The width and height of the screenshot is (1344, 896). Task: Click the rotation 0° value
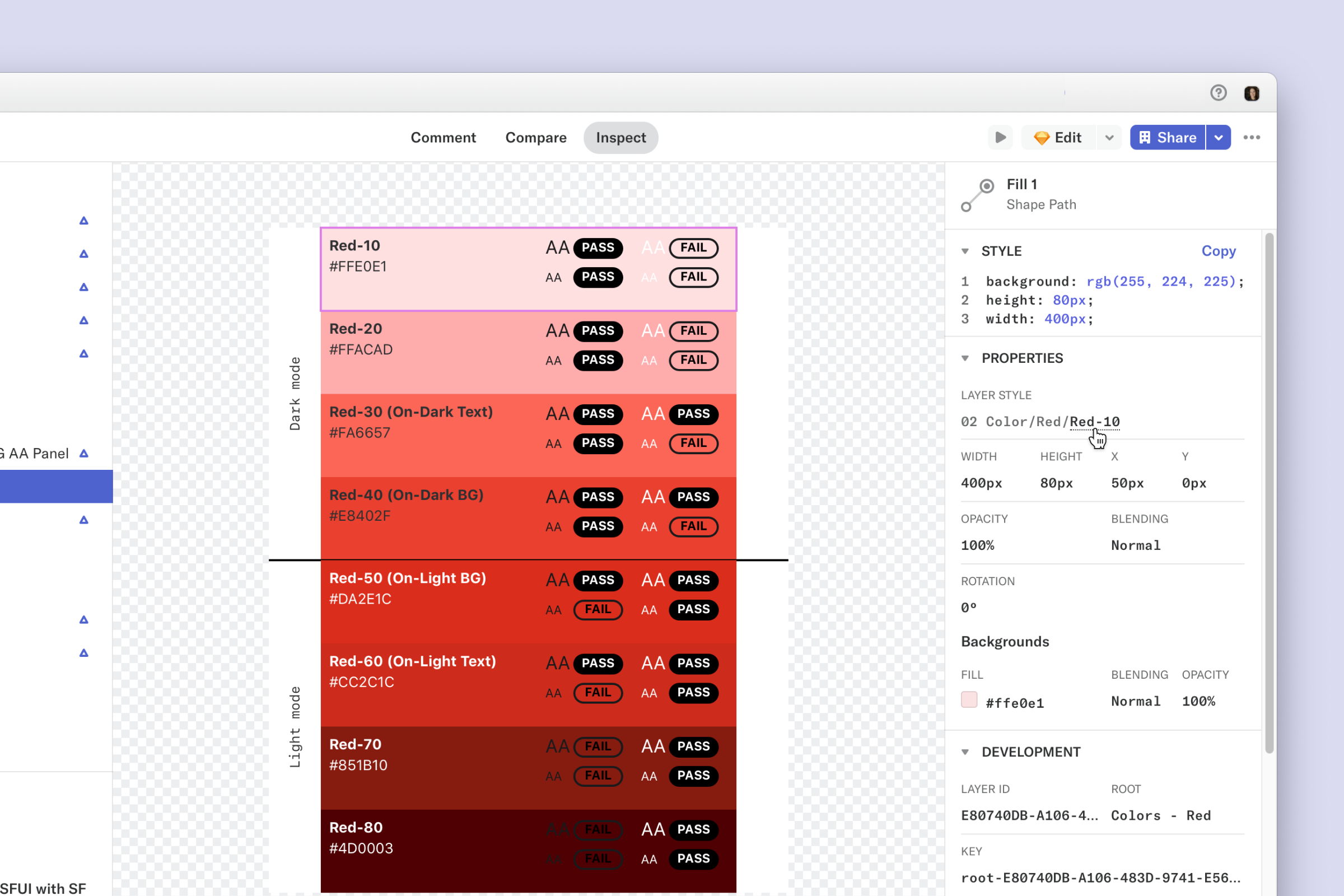click(969, 608)
